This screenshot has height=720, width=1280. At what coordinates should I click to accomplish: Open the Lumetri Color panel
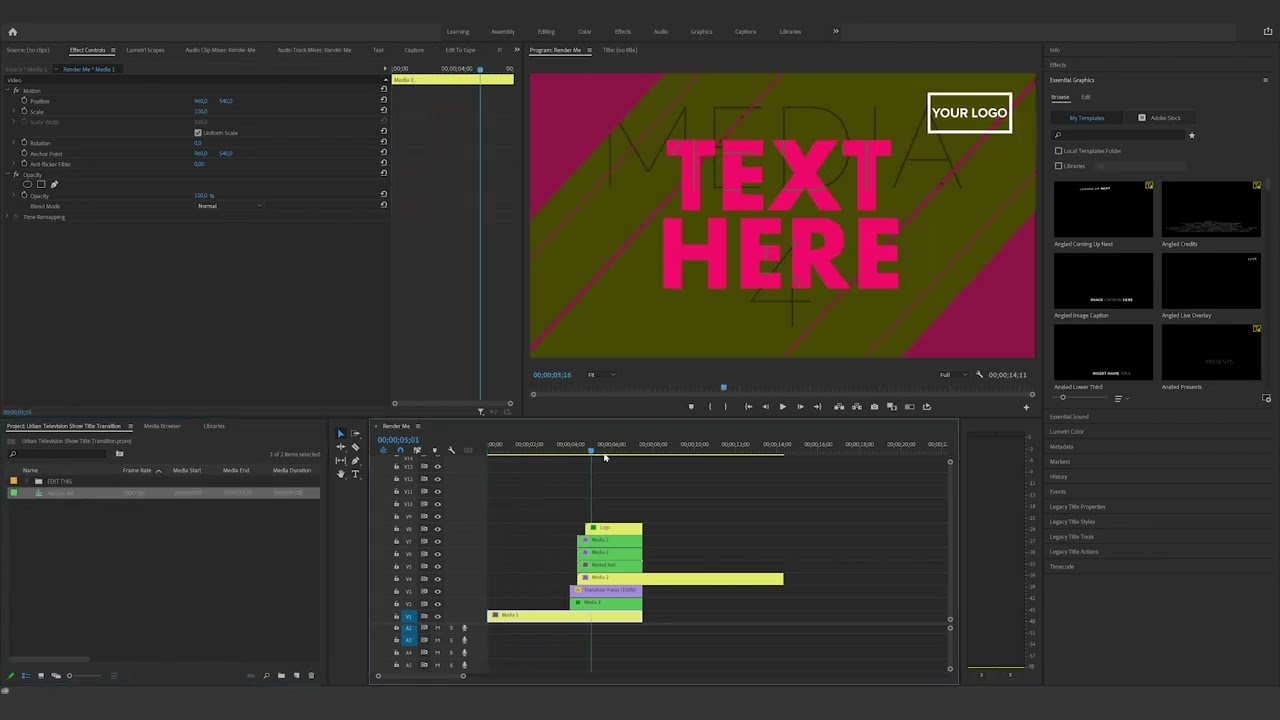click(x=1066, y=432)
